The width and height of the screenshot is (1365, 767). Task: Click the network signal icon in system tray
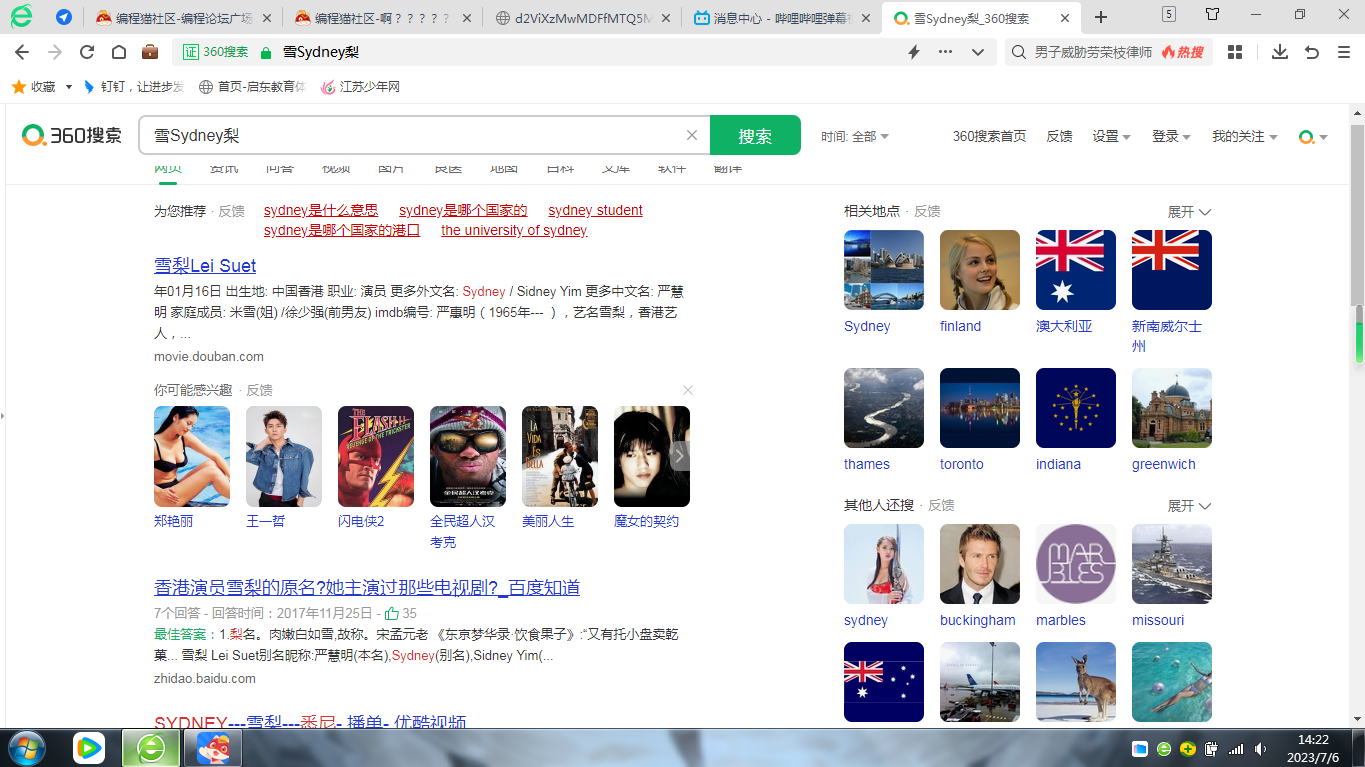pos(1236,748)
